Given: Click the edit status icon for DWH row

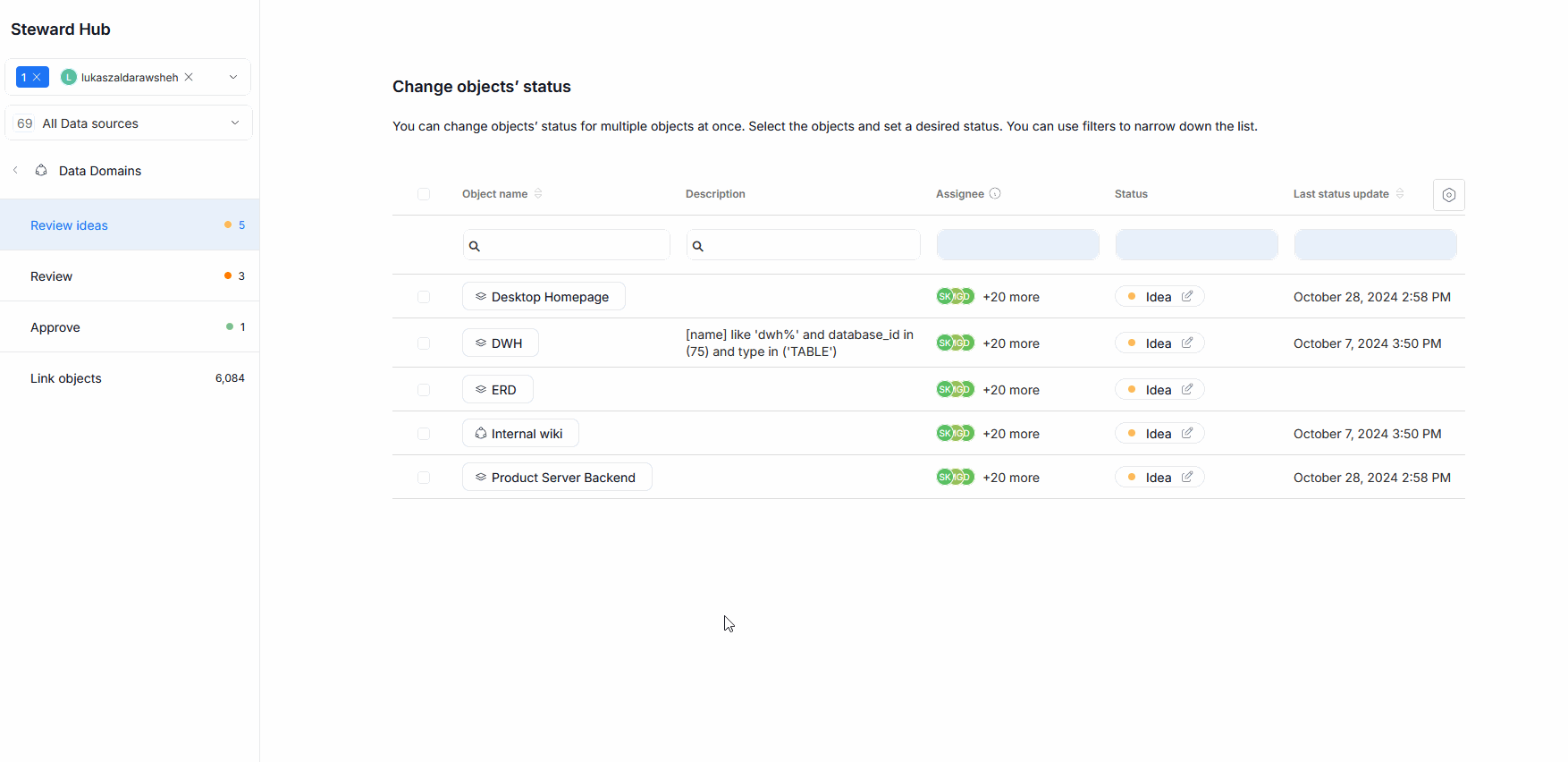Looking at the screenshot, I should click(x=1186, y=343).
